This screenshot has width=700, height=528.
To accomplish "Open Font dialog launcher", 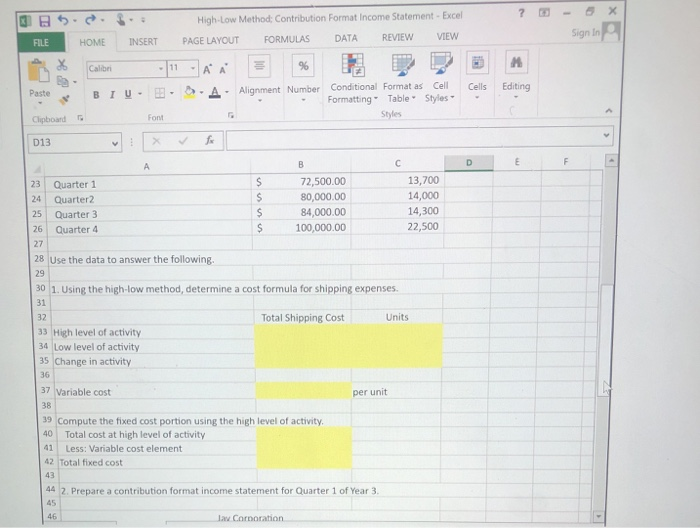I will point(230,116).
